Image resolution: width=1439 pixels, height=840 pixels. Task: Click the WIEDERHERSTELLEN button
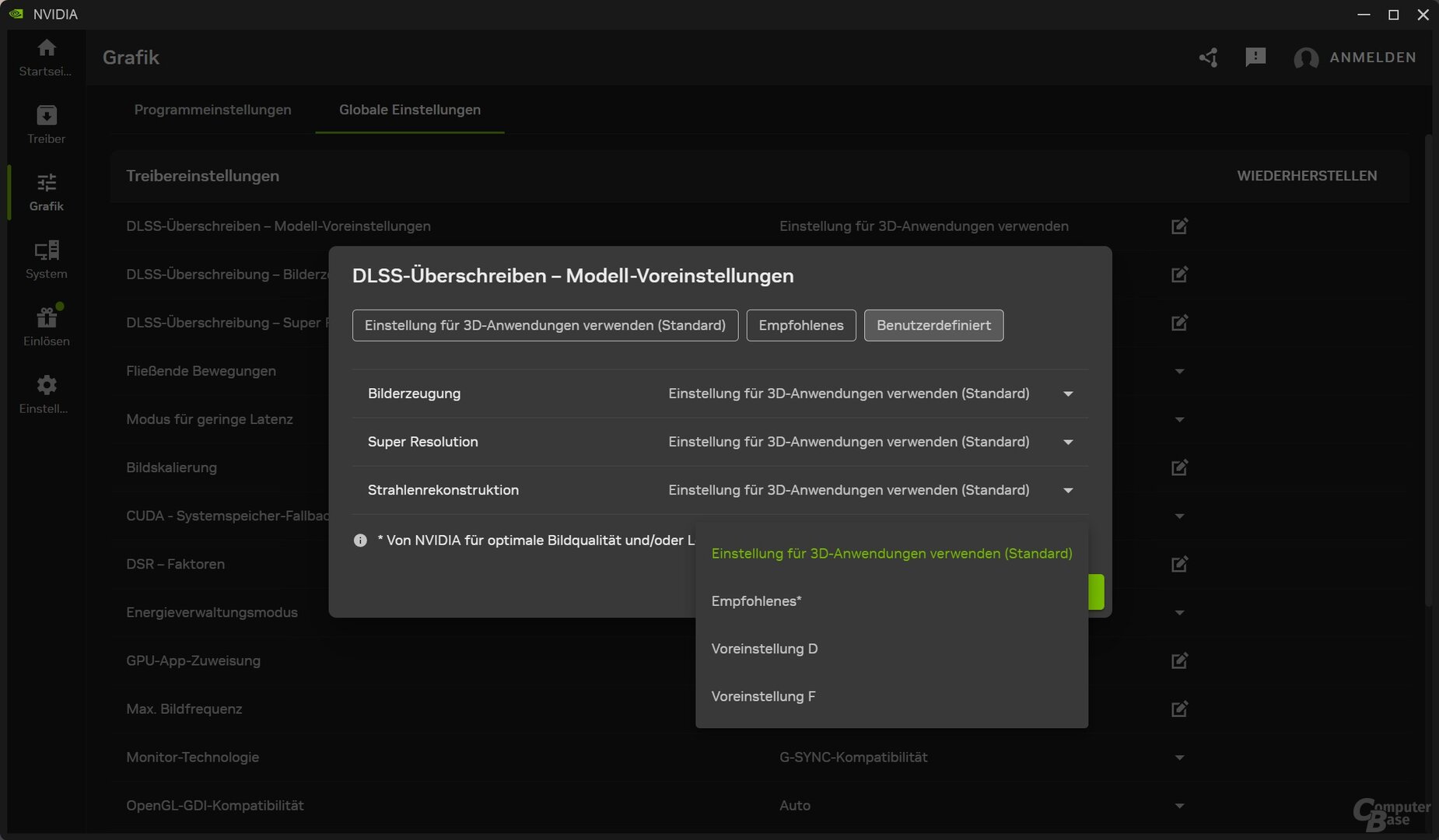pyautogui.click(x=1307, y=176)
